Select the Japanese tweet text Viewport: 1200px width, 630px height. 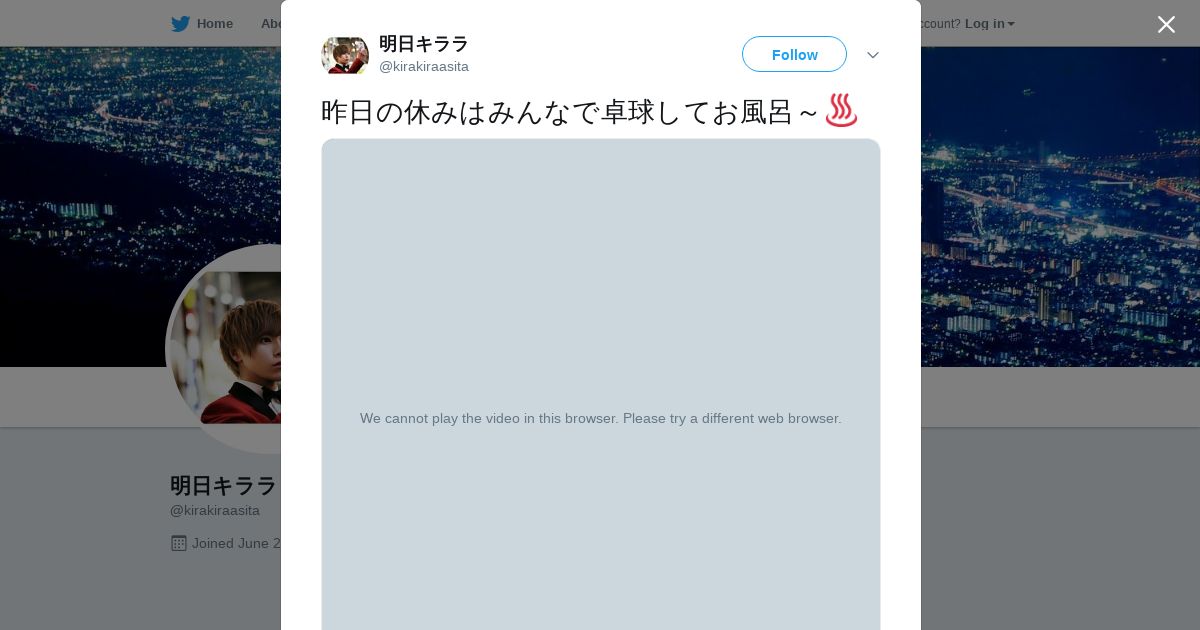(x=570, y=112)
